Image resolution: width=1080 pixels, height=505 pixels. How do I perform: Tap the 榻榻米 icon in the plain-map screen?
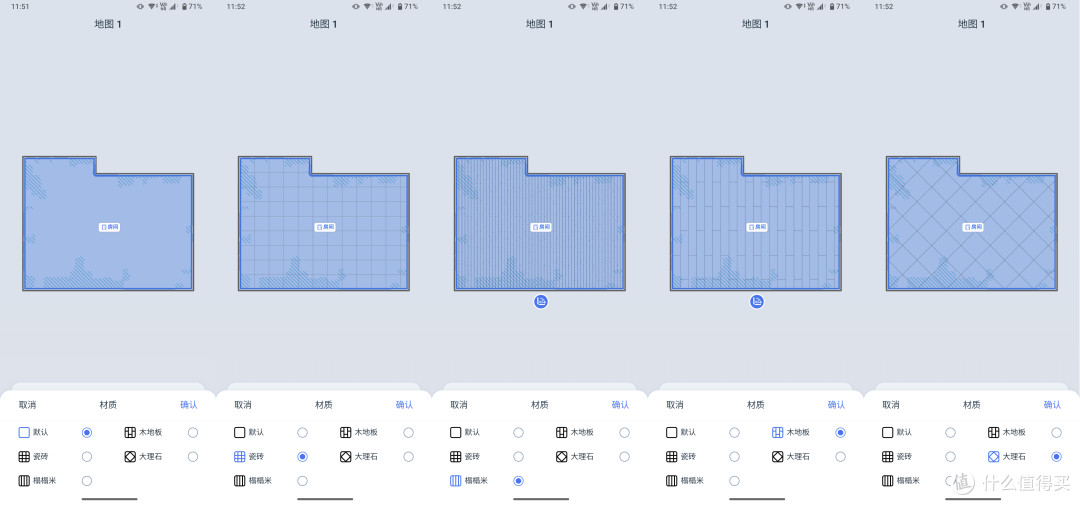pos(23,481)
